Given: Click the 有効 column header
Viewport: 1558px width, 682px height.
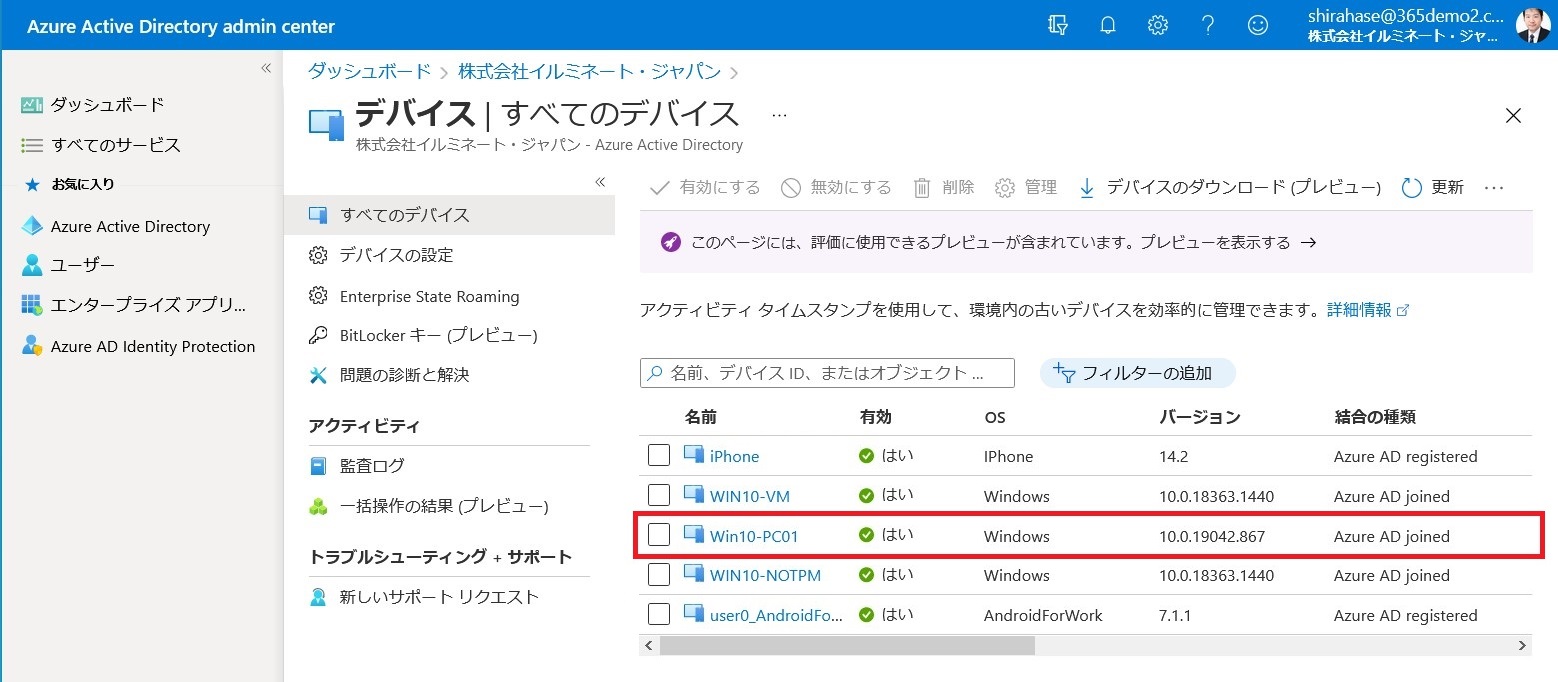Looking at the screenshot, I should point(875,417).
